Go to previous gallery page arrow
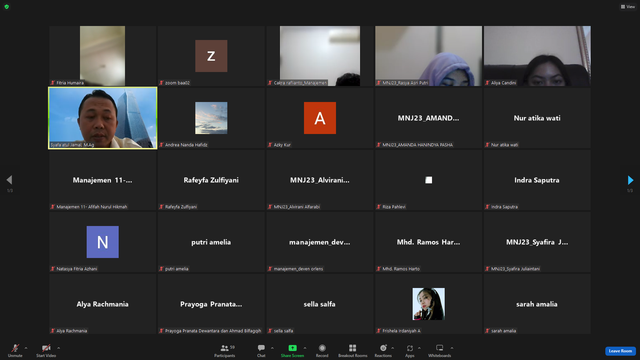 tap(9, 180)
